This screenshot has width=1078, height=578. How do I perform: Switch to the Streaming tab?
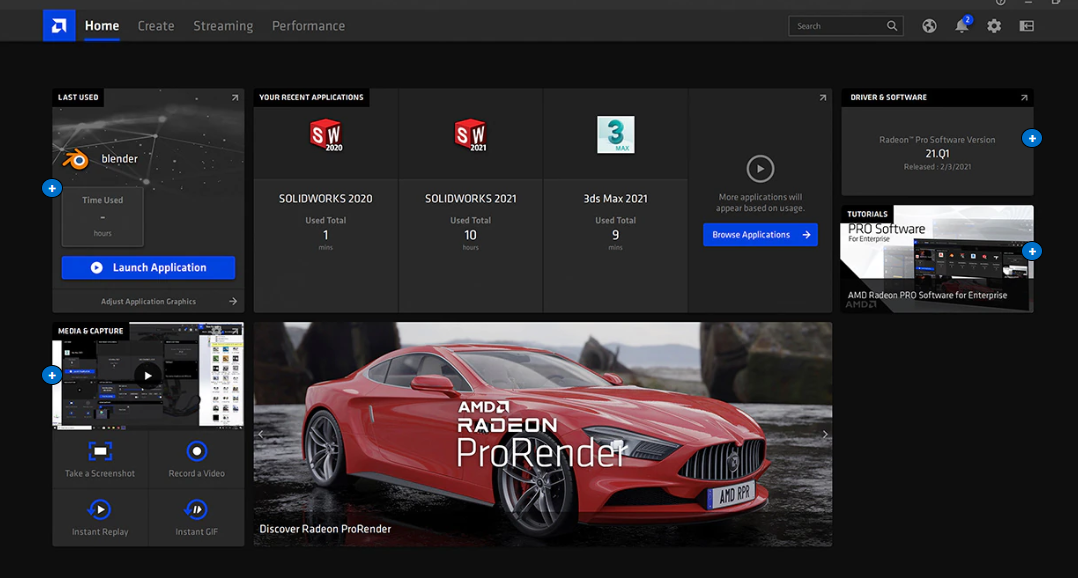point(223,26)
